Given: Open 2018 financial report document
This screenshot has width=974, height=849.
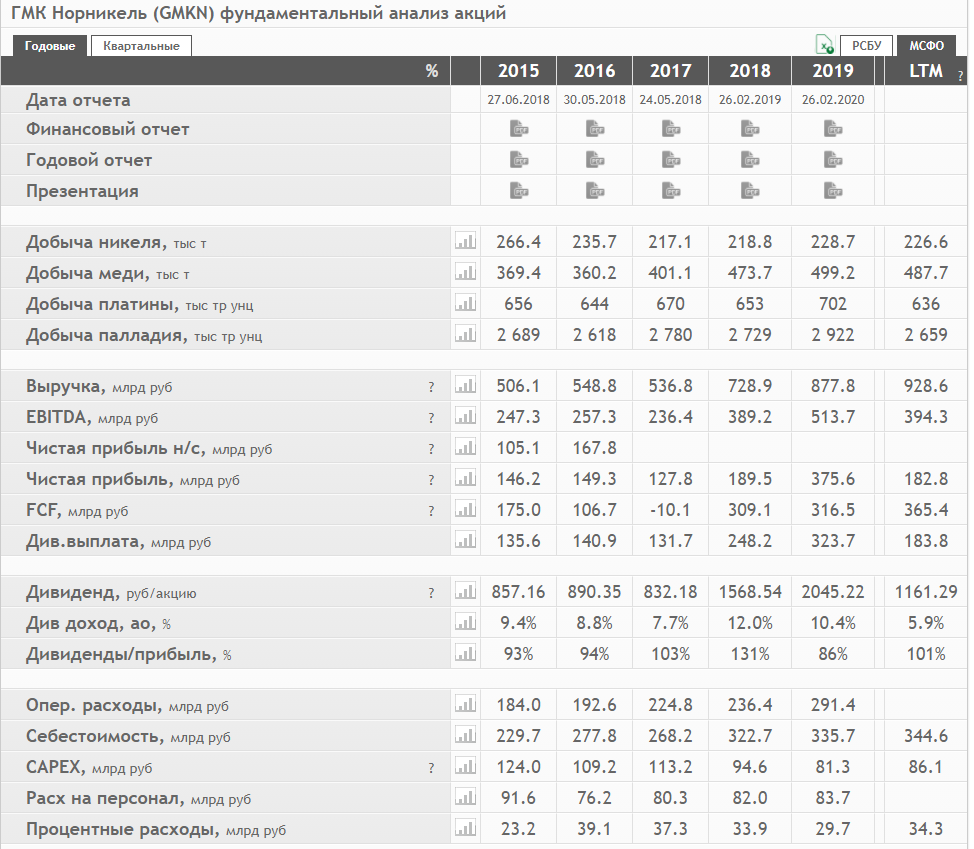Looking at the screenshot, I should [750, 129].
